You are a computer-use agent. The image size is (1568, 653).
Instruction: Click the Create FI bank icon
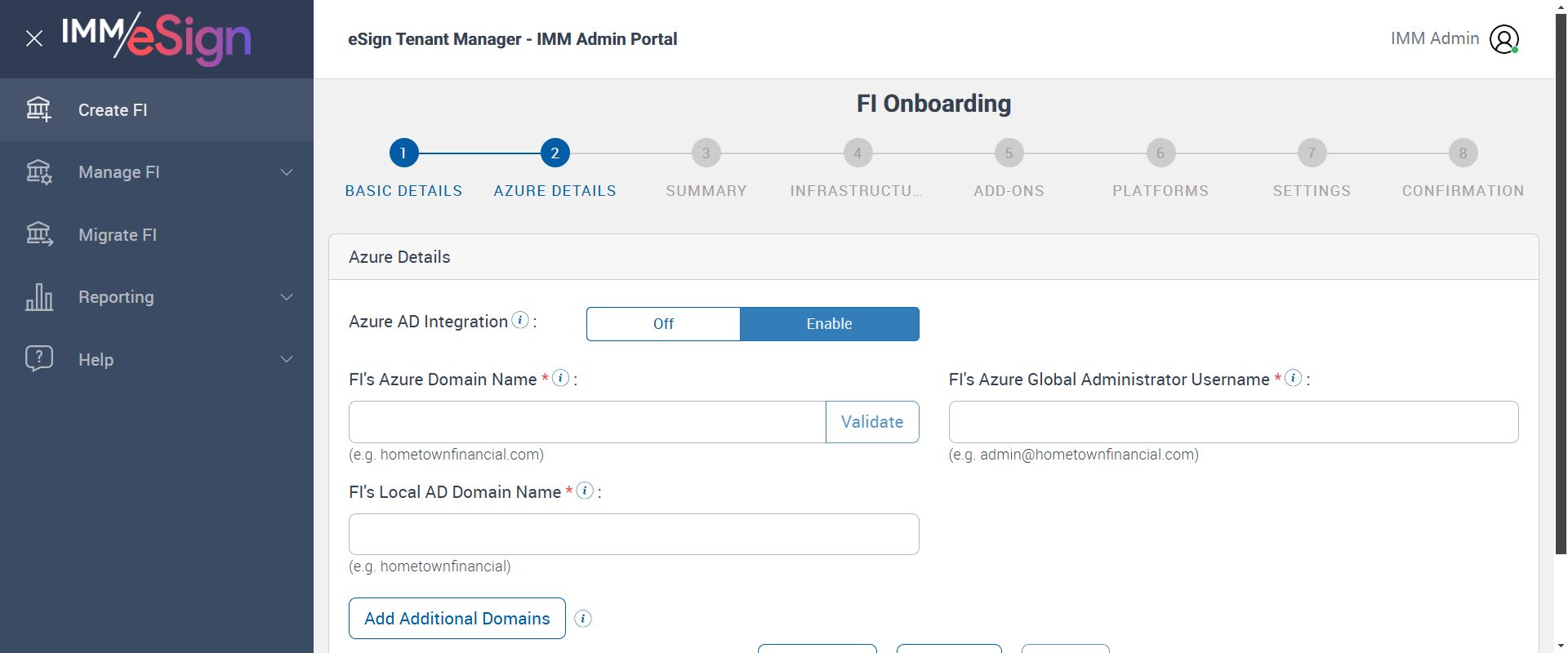[38, 109]
